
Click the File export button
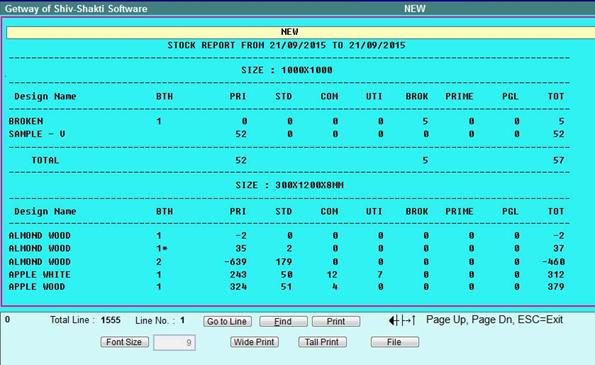[x=395, y=342]
